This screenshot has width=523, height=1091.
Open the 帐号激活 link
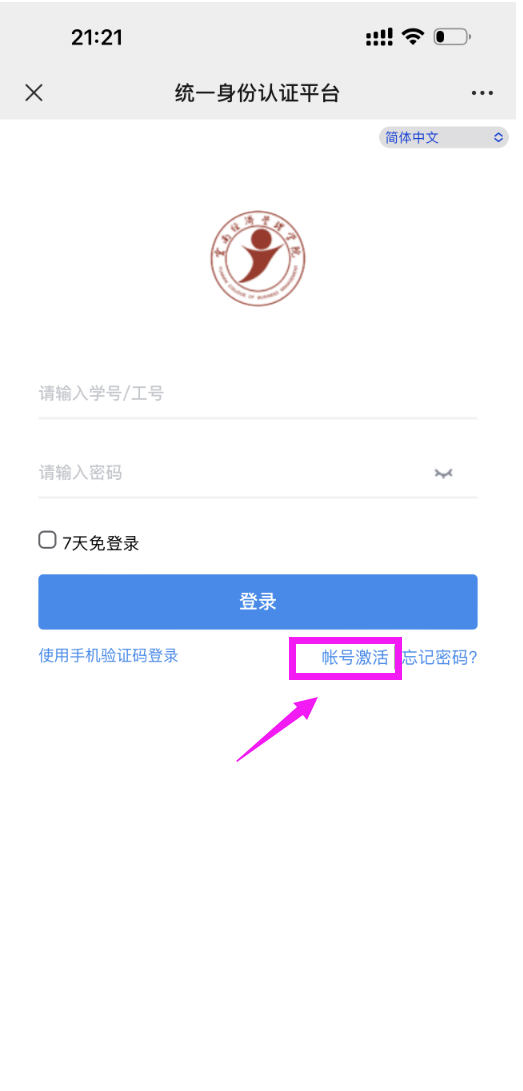(355, 658)
